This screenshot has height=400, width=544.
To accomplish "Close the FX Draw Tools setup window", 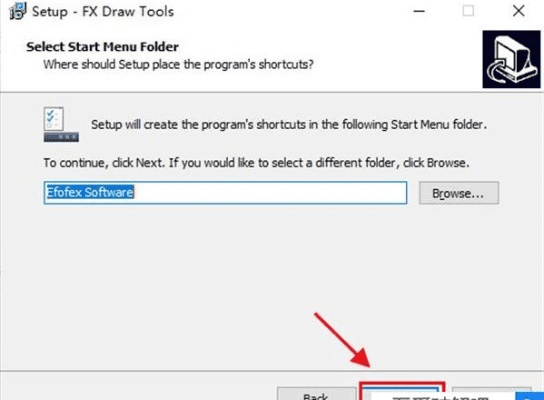I will pos(518,11).
